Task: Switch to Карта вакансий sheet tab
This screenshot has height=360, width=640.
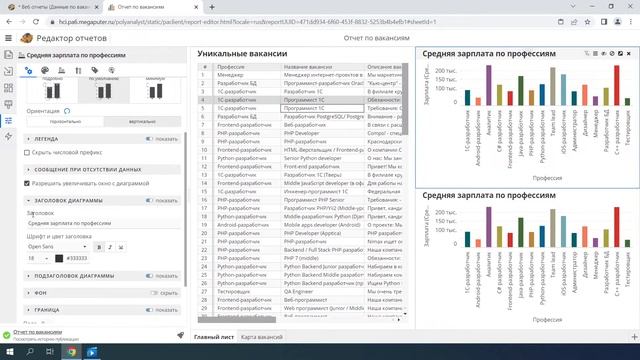Action: click(262, 337)
